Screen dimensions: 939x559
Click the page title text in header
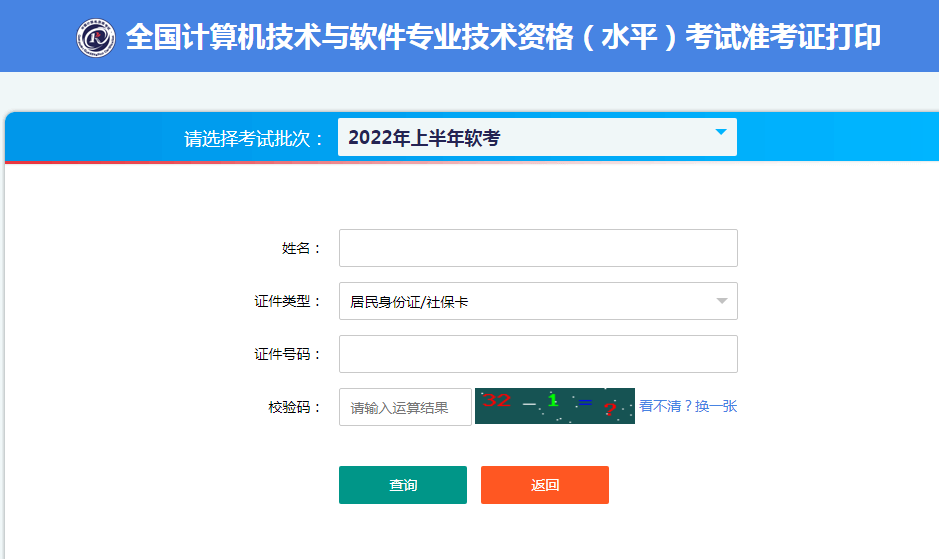[x=503, y=38]
